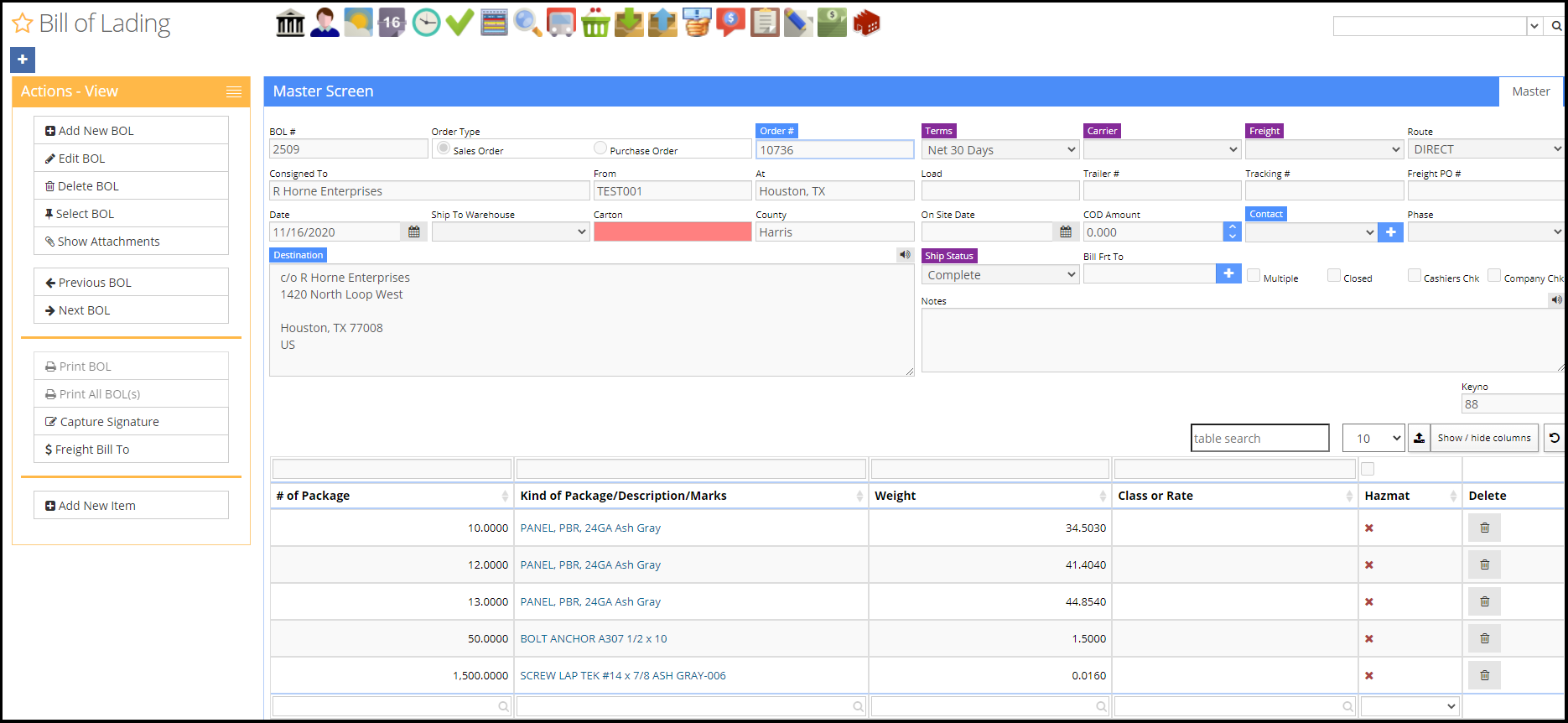Open the Phase dropdown
Screen dimensions: 1568x723
[1487, 232]
